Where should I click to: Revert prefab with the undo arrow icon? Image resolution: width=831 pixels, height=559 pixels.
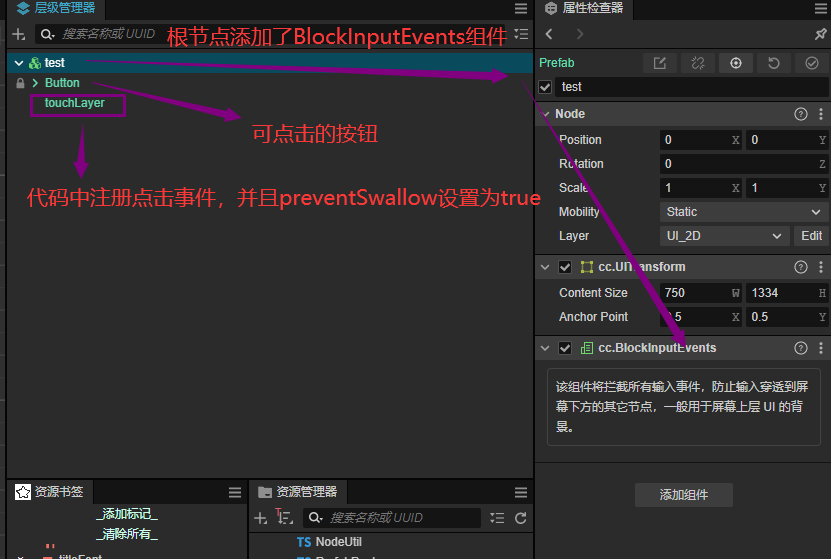[x=774, y=63]
